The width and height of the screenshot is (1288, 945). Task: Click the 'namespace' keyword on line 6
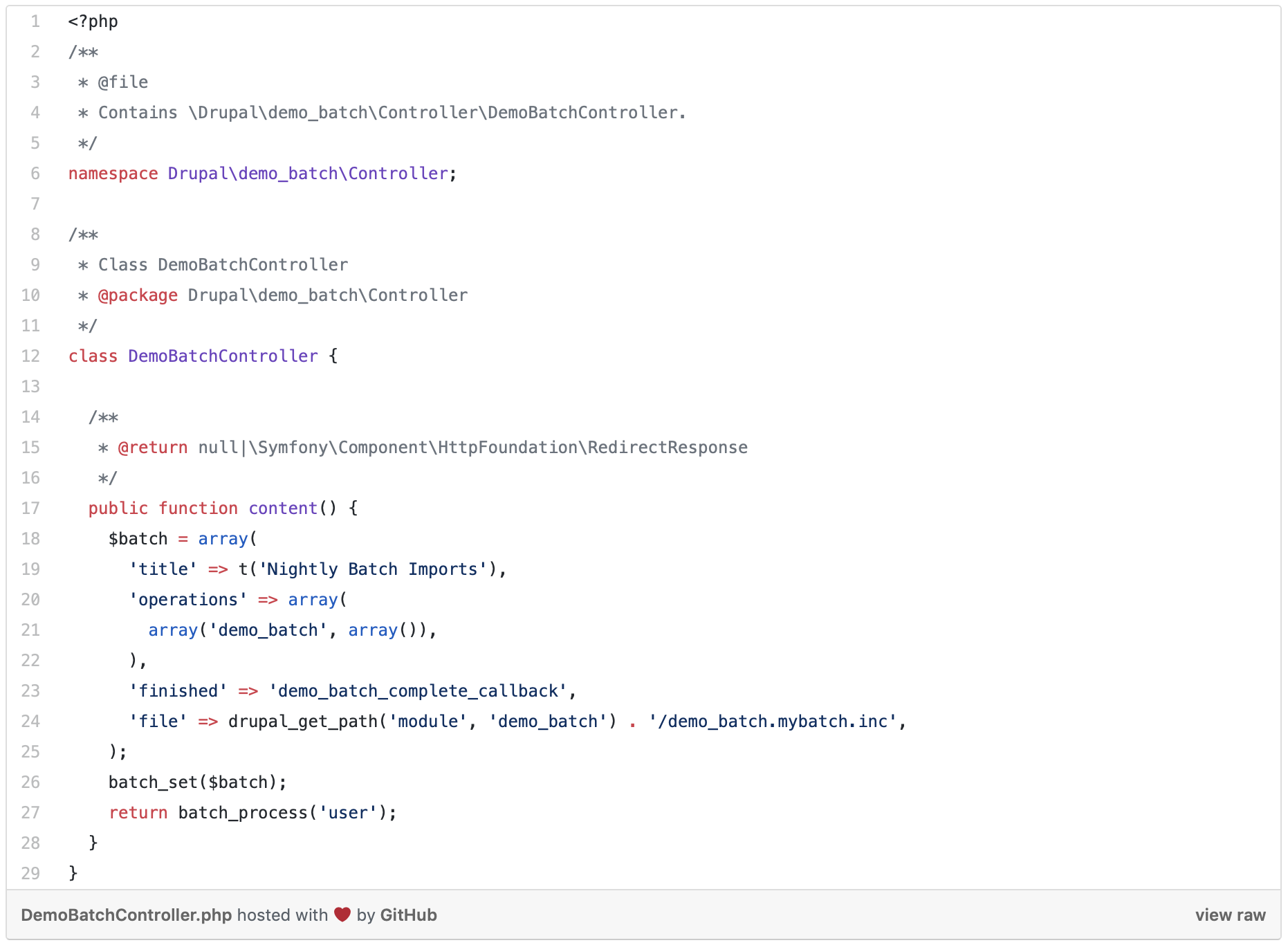113,174
